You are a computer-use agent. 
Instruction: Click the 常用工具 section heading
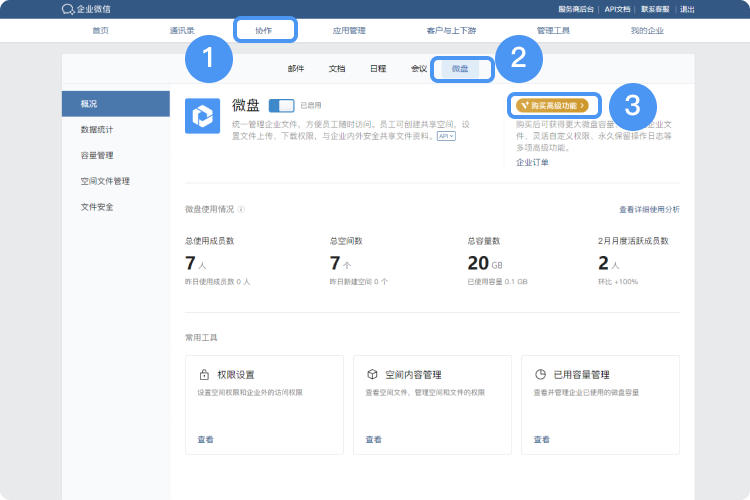[201, 338]
